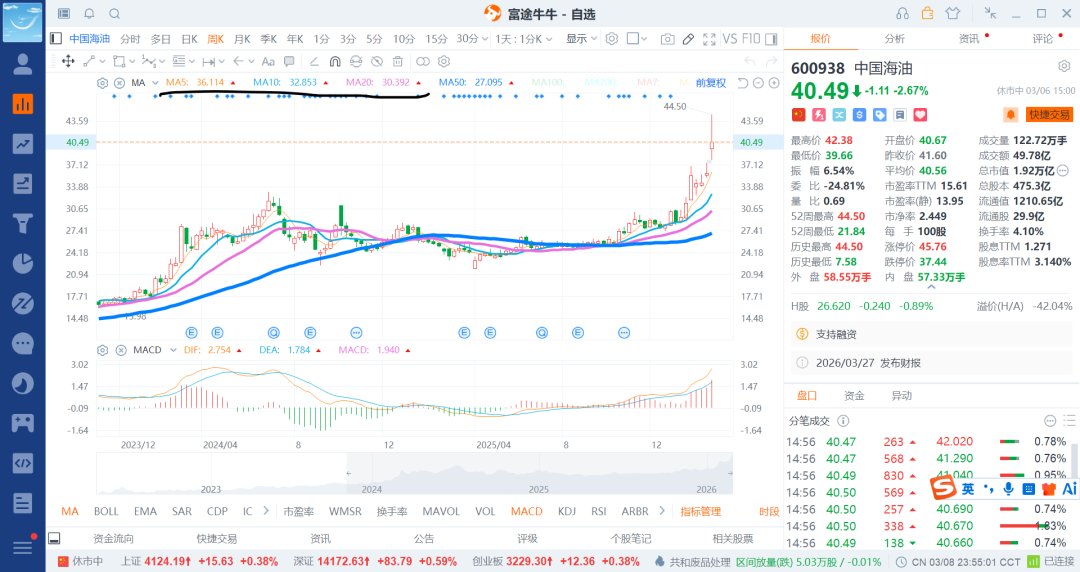Open the chat bubble sidebar icon
Image resolution: width=1080 pixels, height=572 pixels.
pyautogui.click(x=23, y=343)
